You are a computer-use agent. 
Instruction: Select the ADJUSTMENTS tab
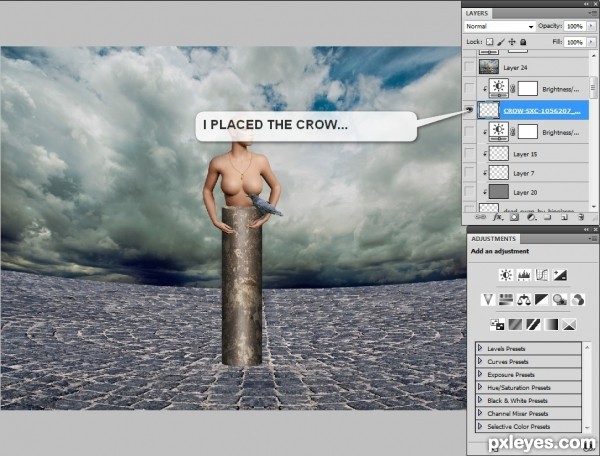[x=493, y=239]
